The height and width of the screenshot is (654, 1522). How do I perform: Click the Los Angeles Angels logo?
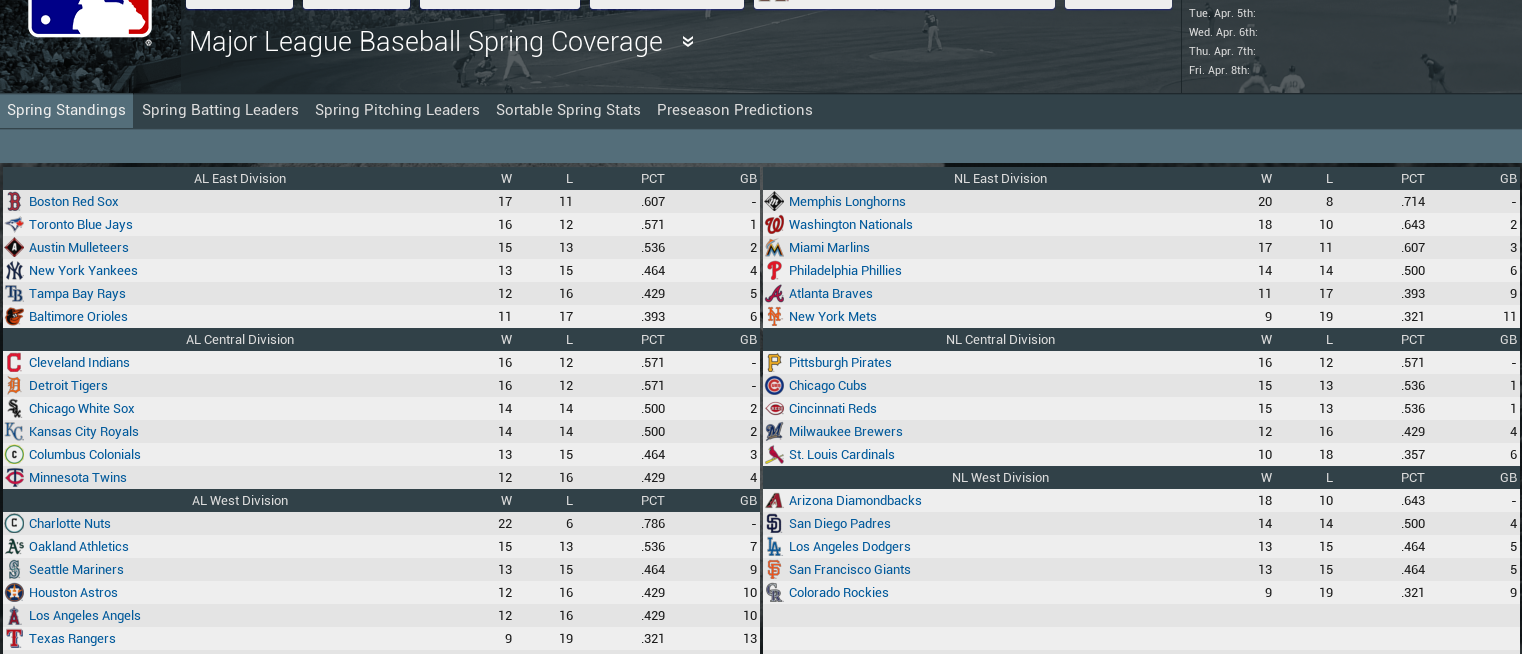click(x=14, y=616)
